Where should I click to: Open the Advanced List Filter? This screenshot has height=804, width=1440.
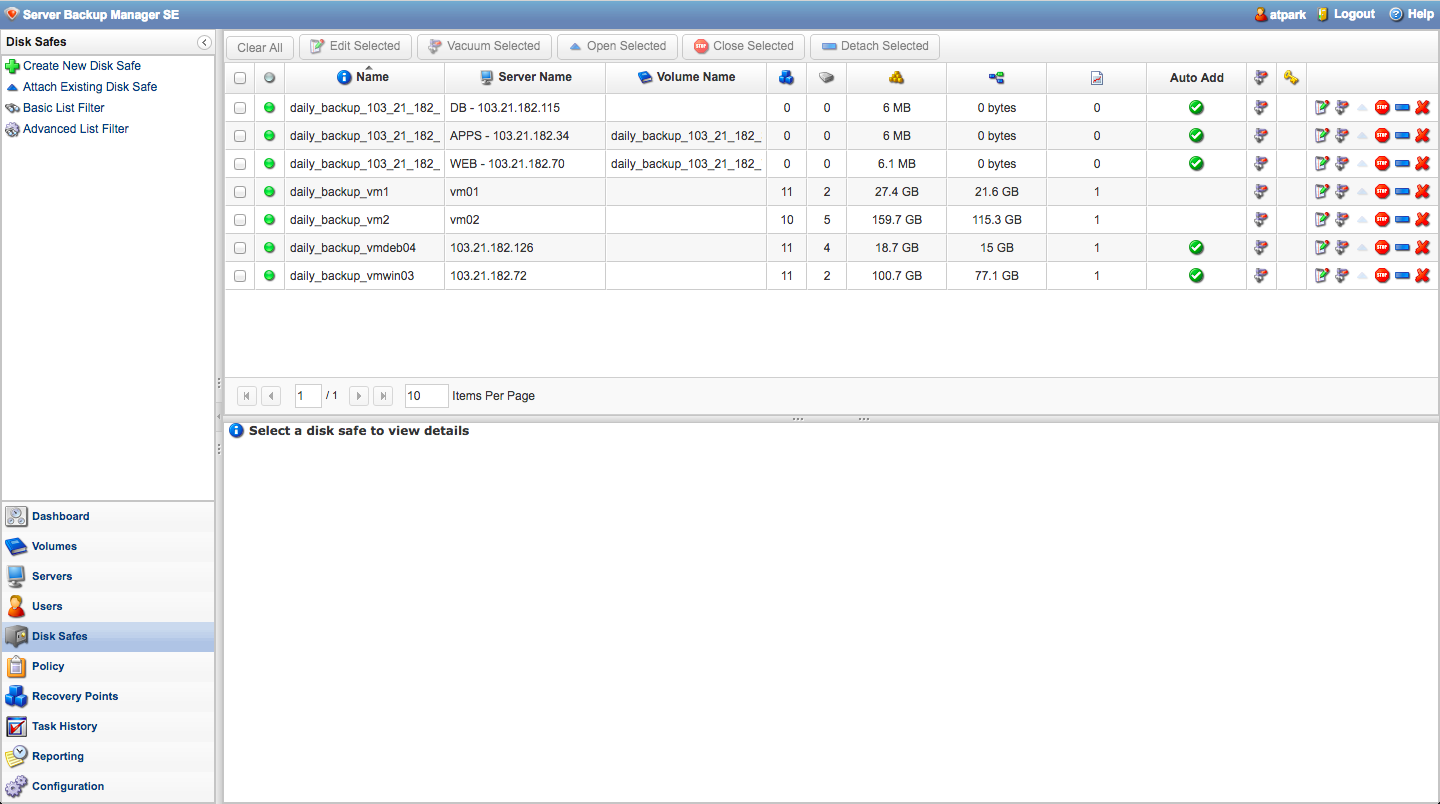[75, 129]
